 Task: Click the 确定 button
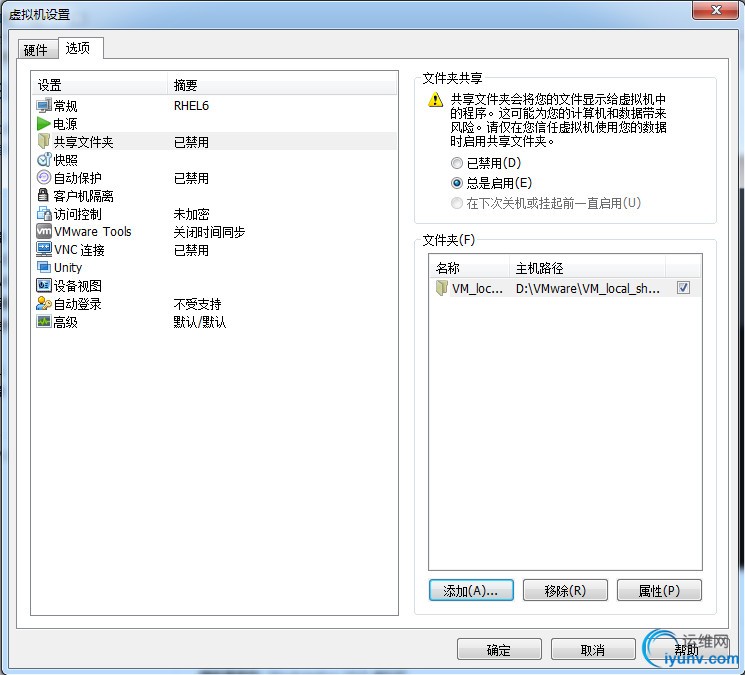[499, 649]
